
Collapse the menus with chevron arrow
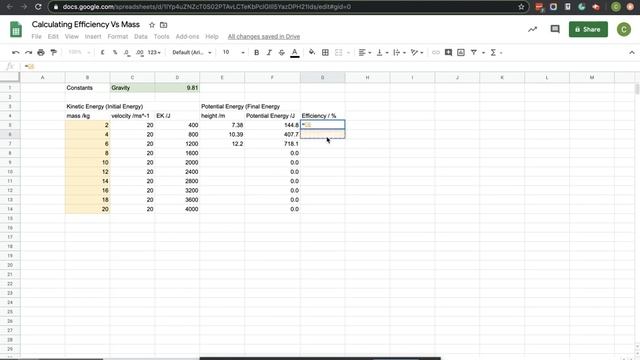point(631,53)
